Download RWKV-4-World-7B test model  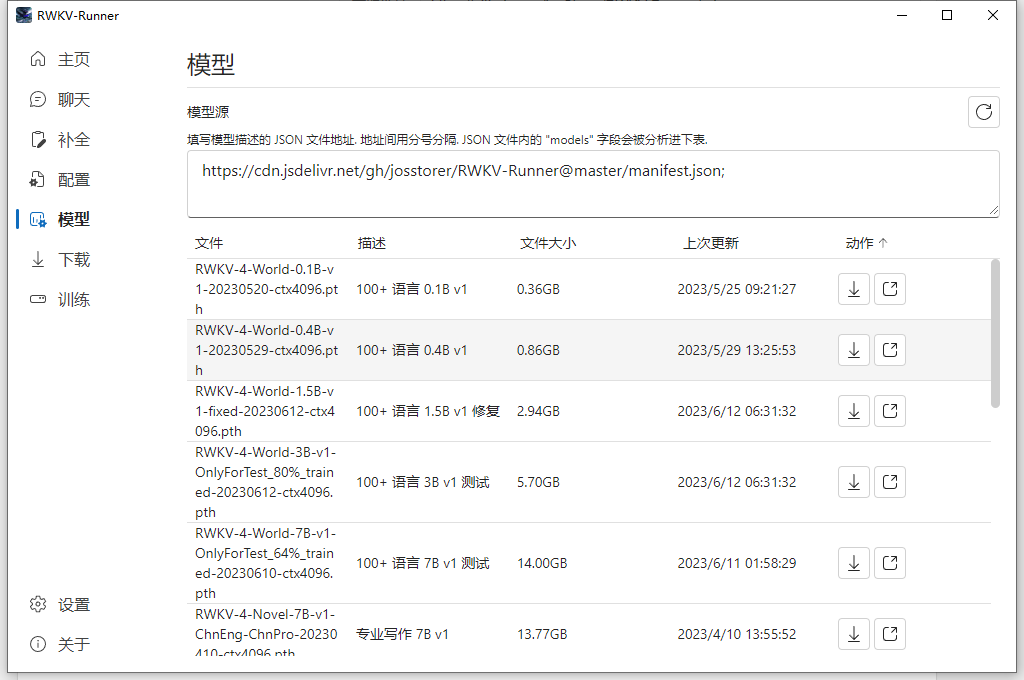[x=854, y=563]
